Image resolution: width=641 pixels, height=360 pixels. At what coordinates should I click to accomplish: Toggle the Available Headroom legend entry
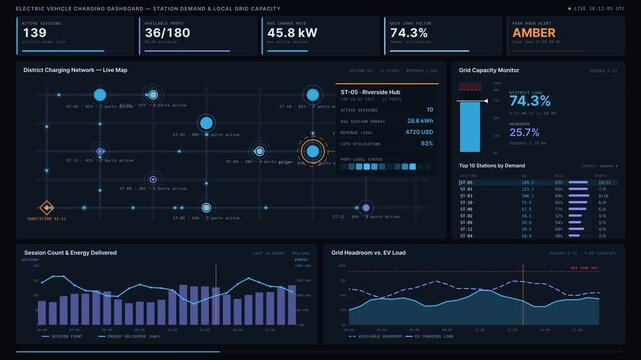375,336
